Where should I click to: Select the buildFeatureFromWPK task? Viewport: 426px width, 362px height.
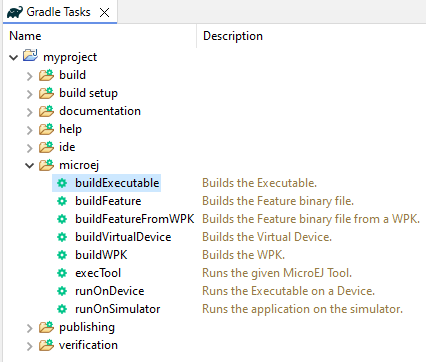pos(135,219)
